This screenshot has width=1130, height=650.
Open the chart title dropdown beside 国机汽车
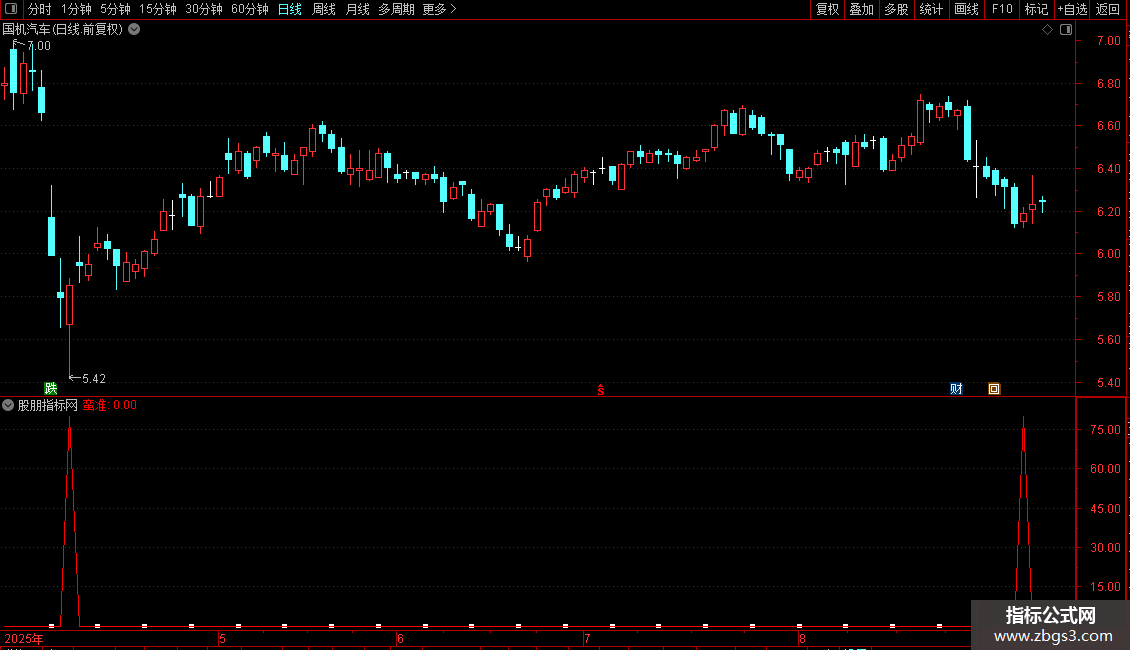(134, 30)
